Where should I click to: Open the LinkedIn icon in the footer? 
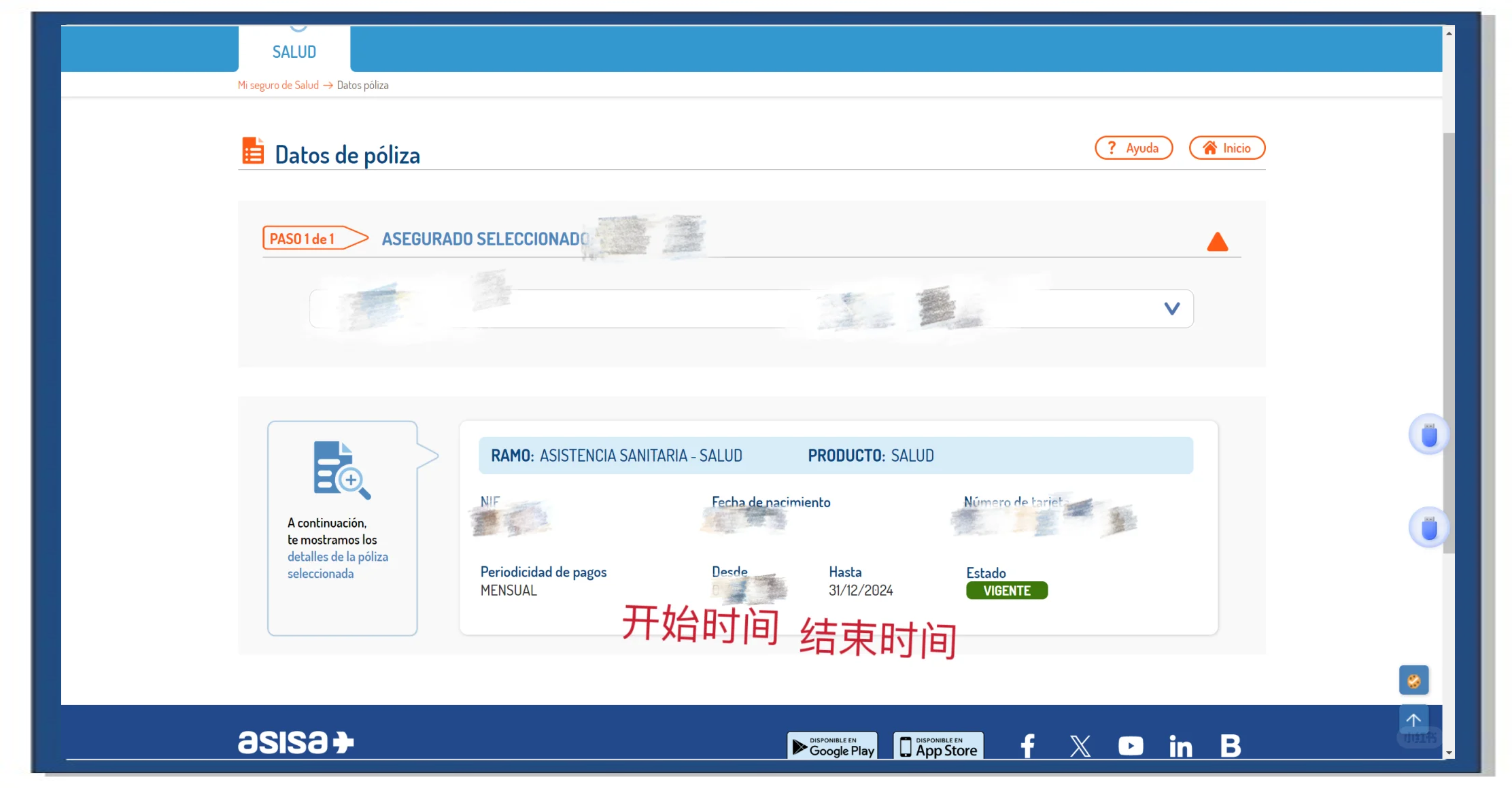[1181, 746]
